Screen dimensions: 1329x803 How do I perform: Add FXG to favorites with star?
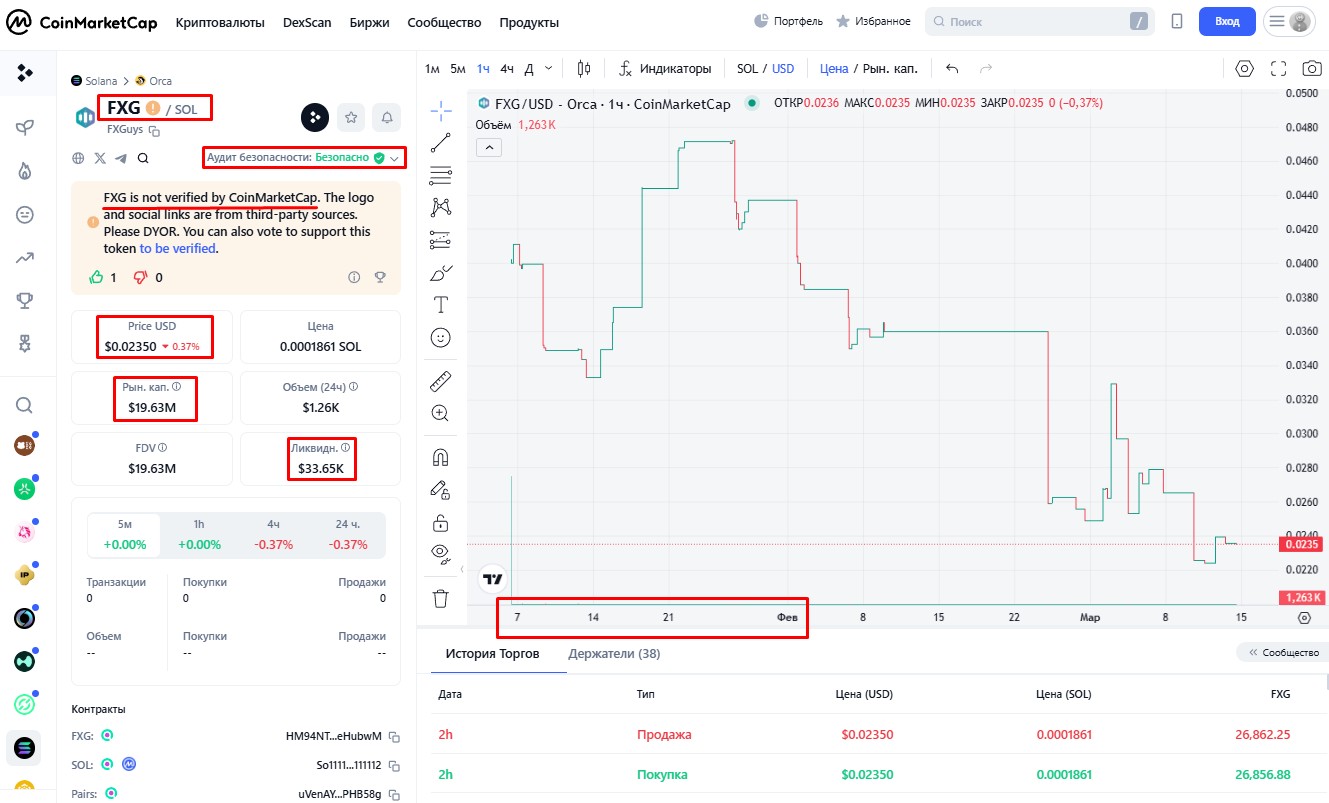[x=351, y=117]
